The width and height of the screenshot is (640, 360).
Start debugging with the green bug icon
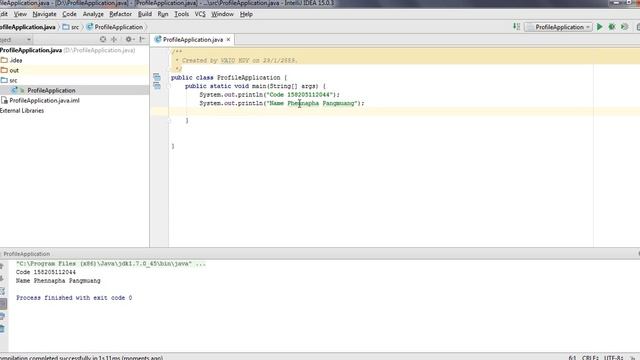[611, 27]
